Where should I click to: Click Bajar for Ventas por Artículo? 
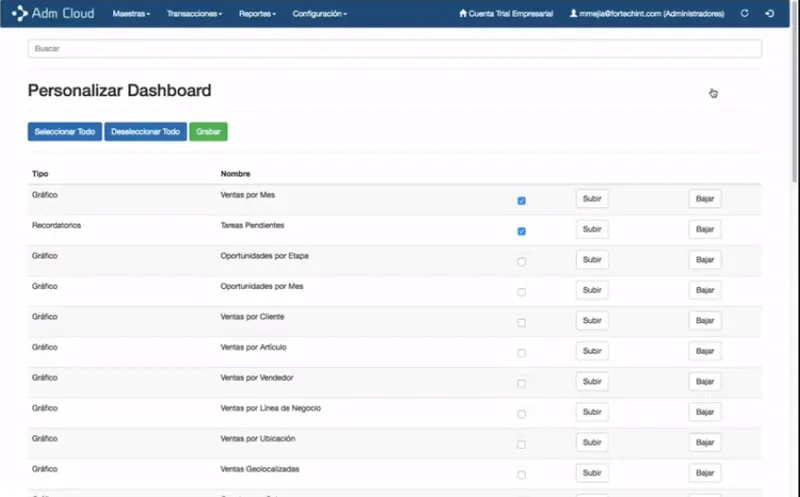tap(705, 351)
